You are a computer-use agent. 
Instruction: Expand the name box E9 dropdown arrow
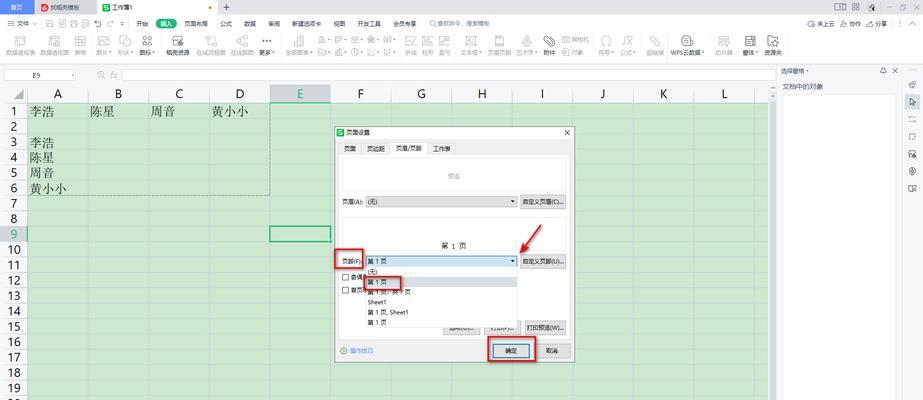click(x=72, y=75)
